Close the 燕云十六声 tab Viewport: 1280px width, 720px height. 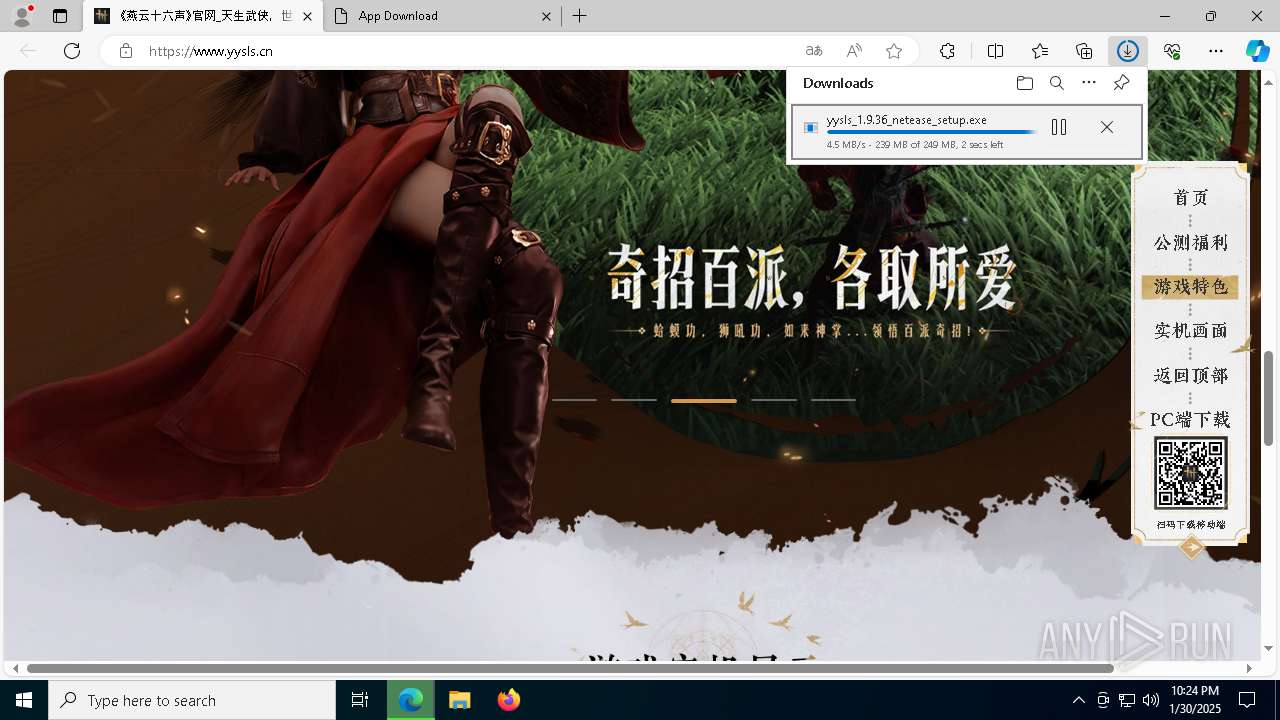(307, 16)
